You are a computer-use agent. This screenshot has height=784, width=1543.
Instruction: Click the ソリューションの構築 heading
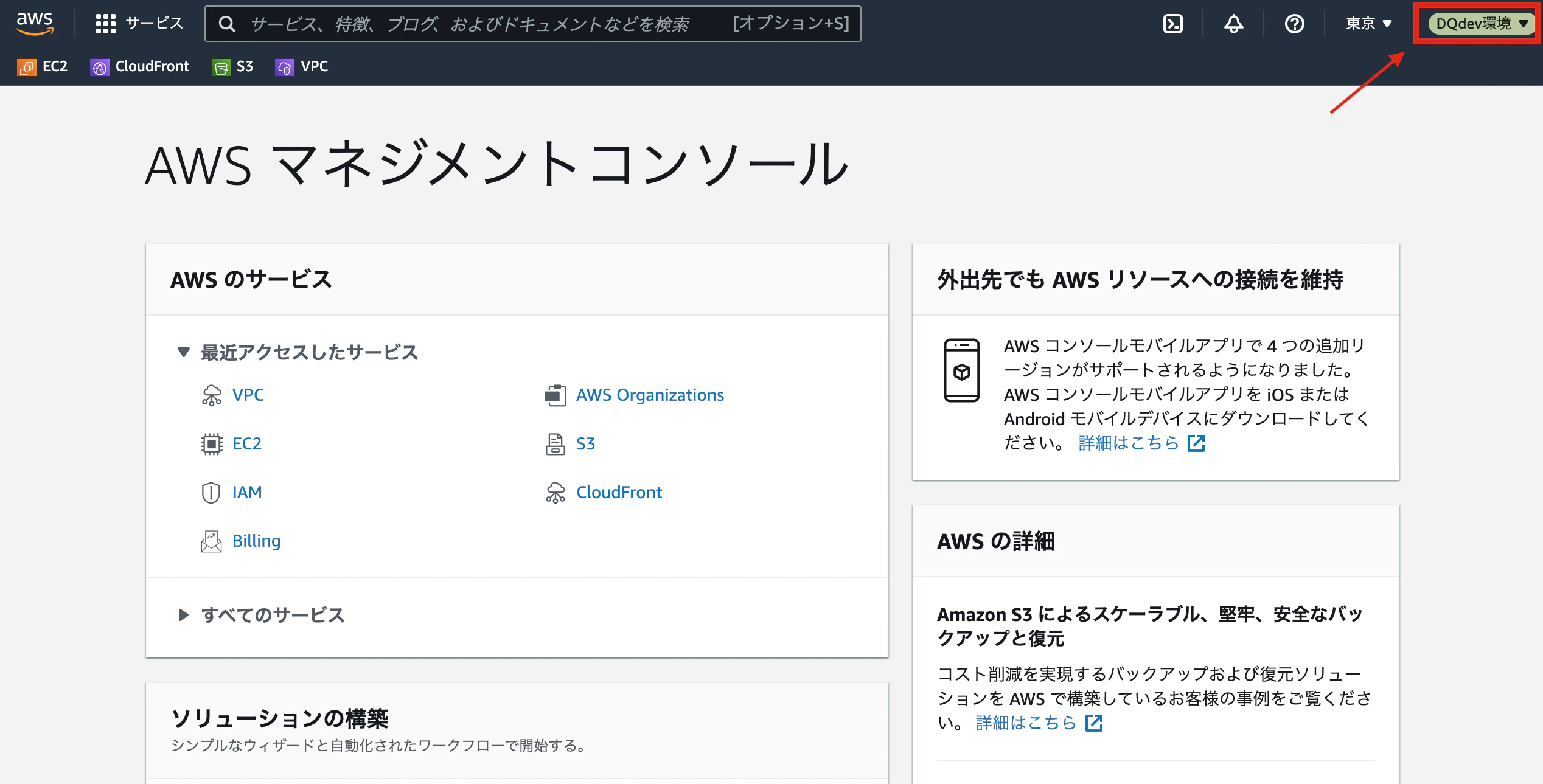point(280,718)
